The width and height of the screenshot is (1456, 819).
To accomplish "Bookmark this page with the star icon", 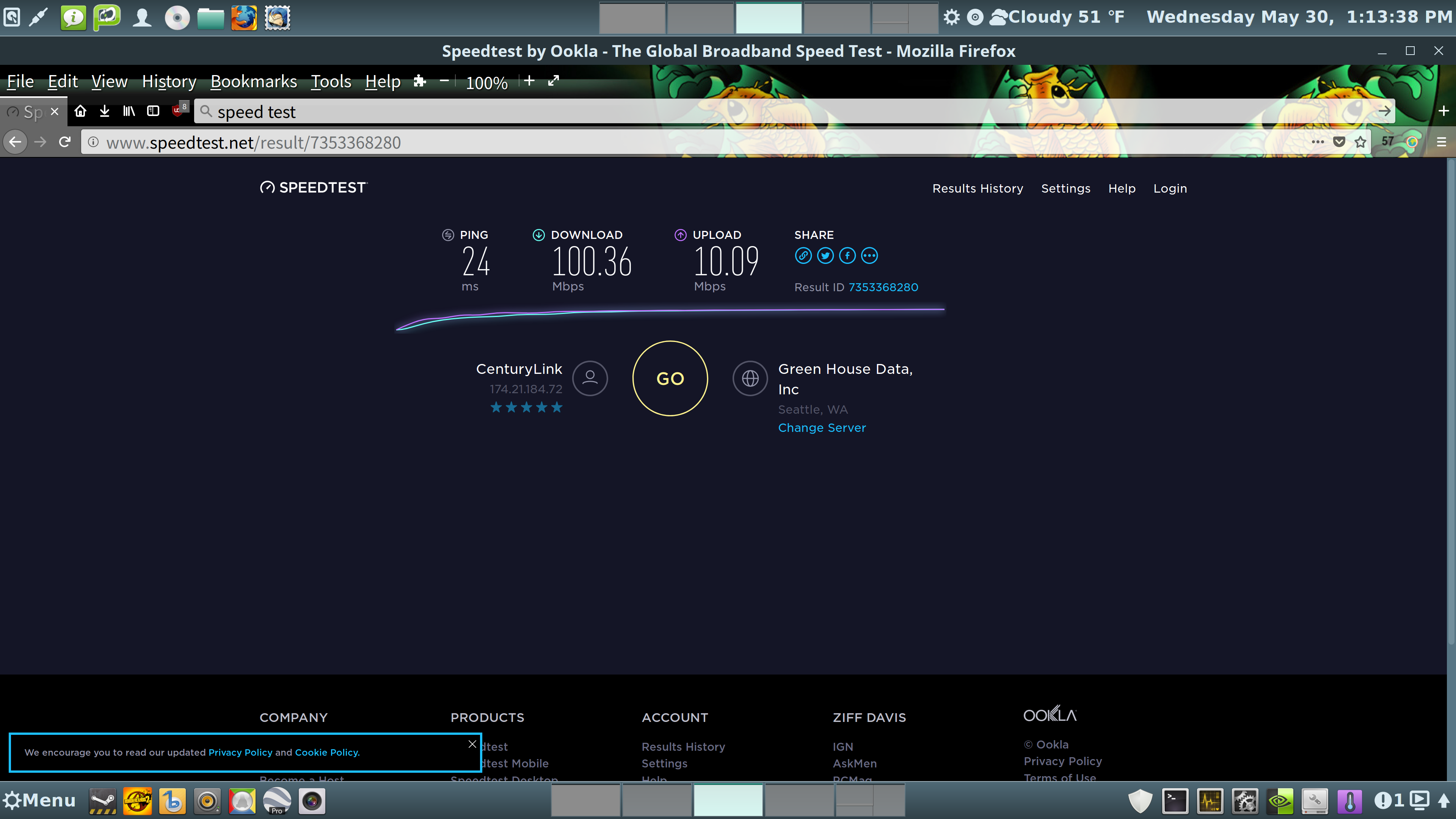I will point(1360,142).
